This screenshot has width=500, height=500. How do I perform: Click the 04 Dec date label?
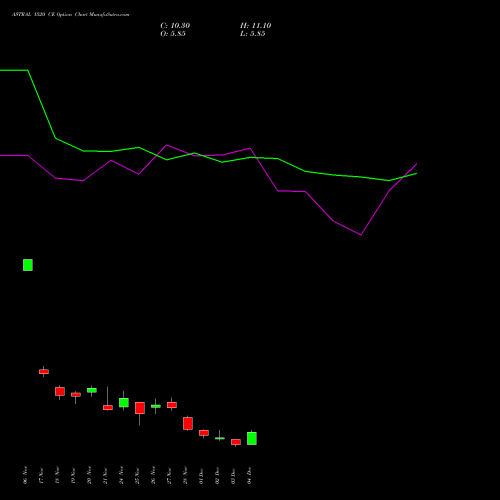tap(250, 475)
